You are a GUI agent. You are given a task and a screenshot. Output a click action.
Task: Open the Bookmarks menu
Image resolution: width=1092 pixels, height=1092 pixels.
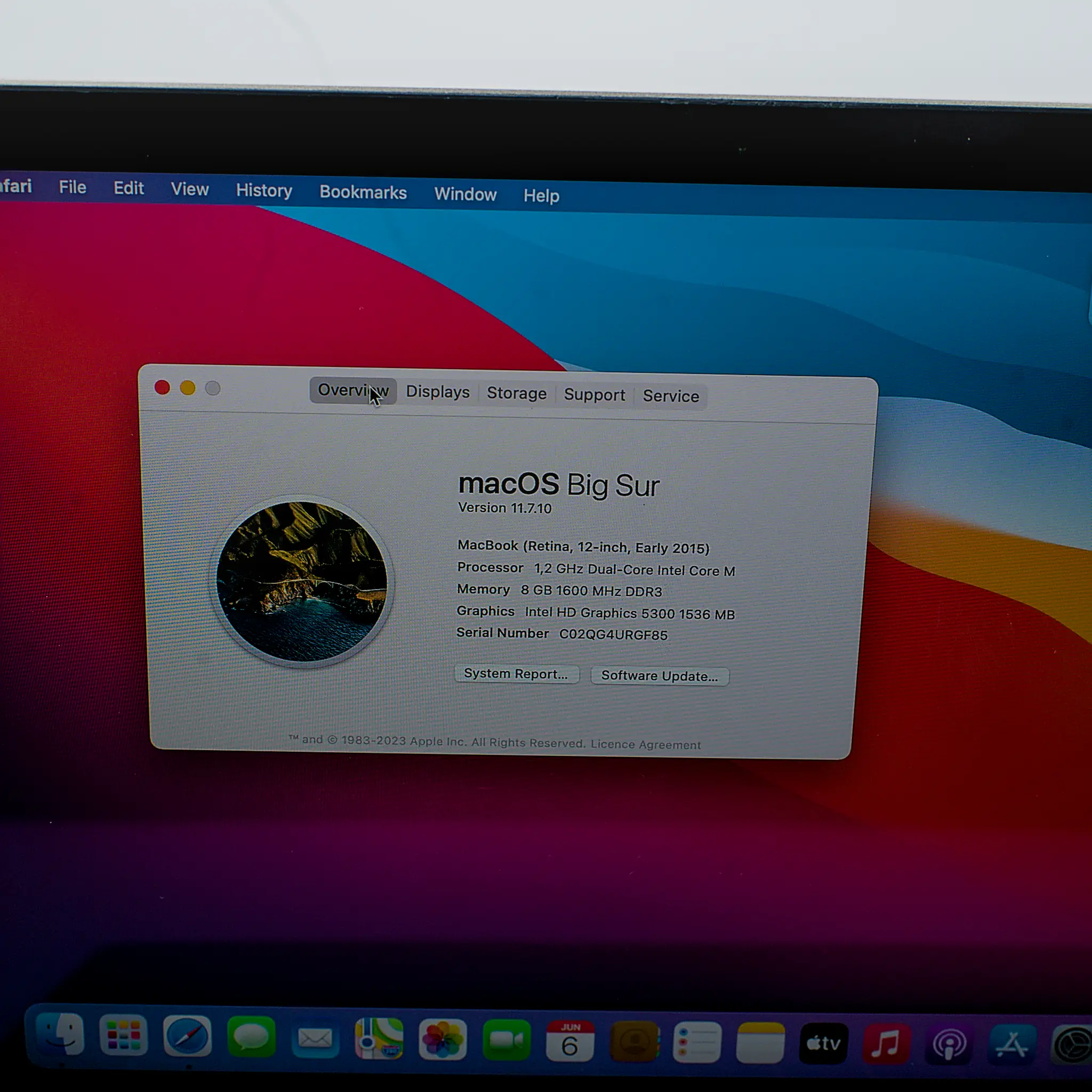363,192
